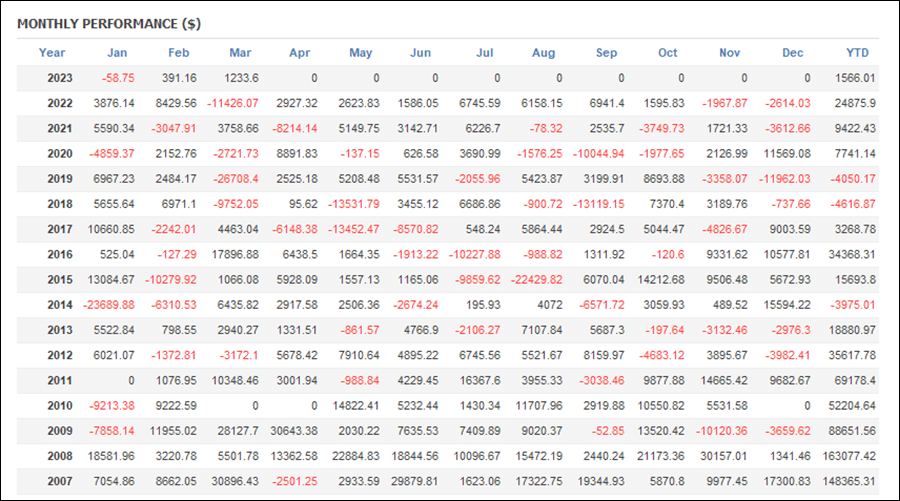Viewport: 900px width, 501px height.
Task: Click the Sep column header
Action: tap(606, 53)
